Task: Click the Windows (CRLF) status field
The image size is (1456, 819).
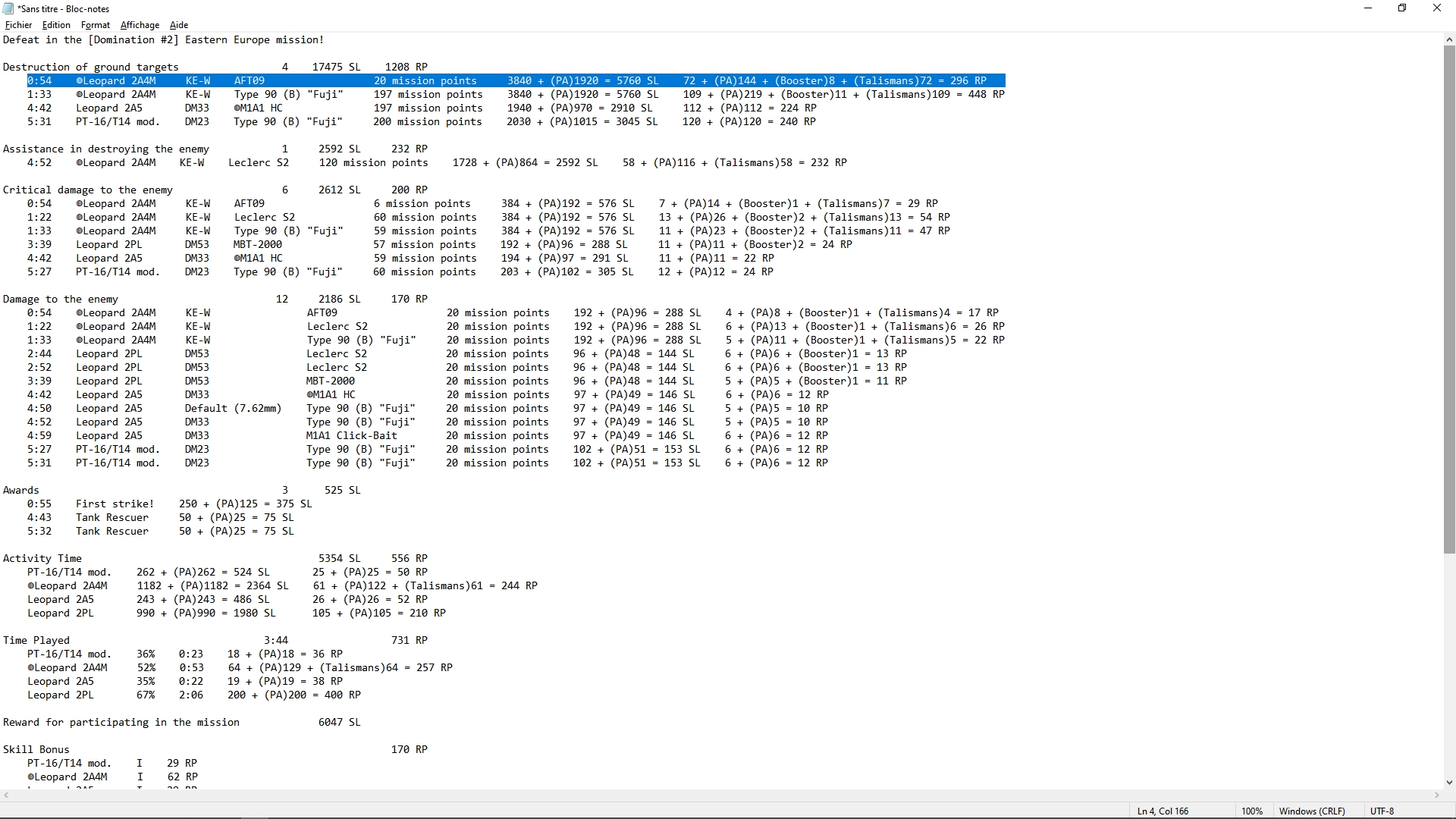Action: click(1312, 811)
